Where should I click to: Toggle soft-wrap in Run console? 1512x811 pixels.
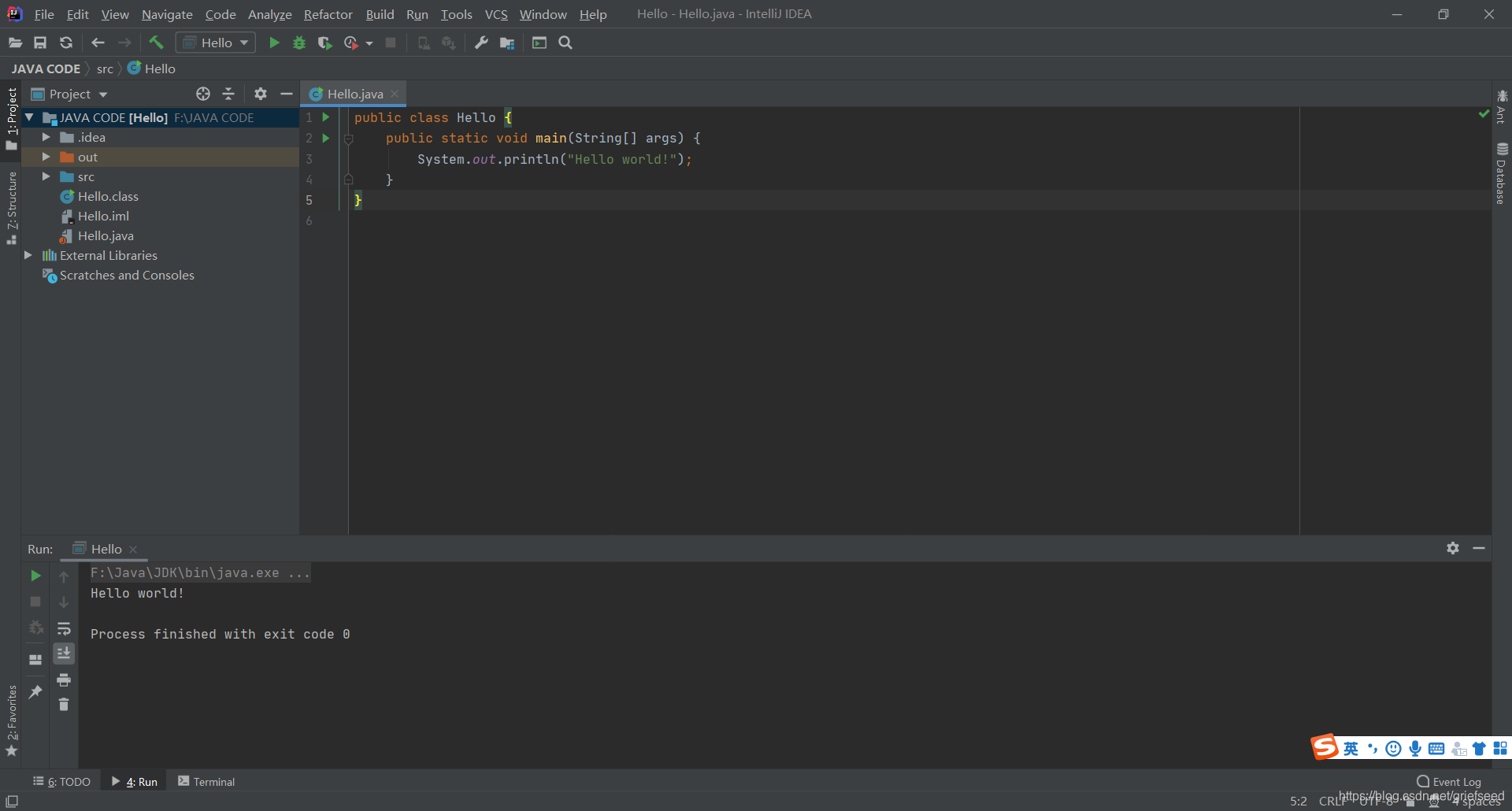click(64, 628)
